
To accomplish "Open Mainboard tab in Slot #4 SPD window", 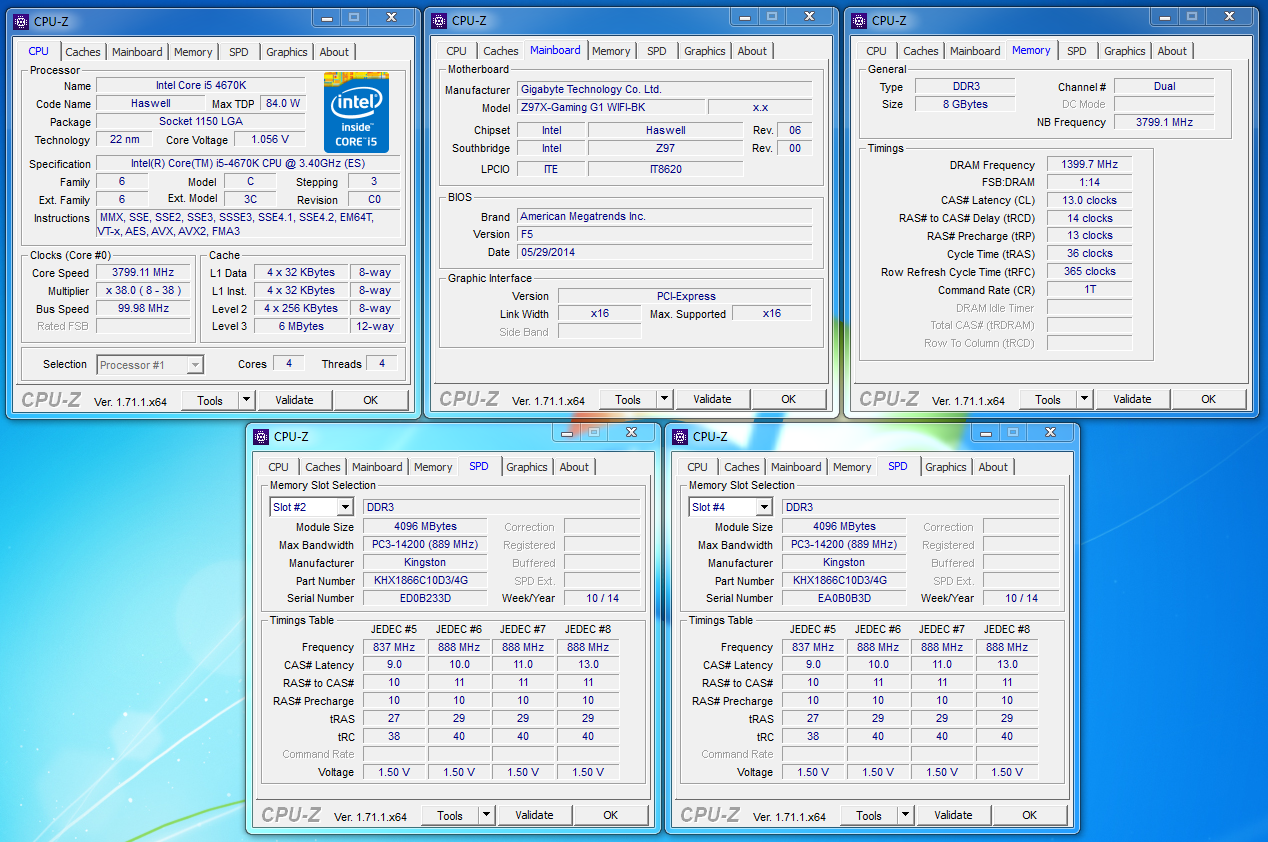I will pyautogui.click(x=796, y=467).
